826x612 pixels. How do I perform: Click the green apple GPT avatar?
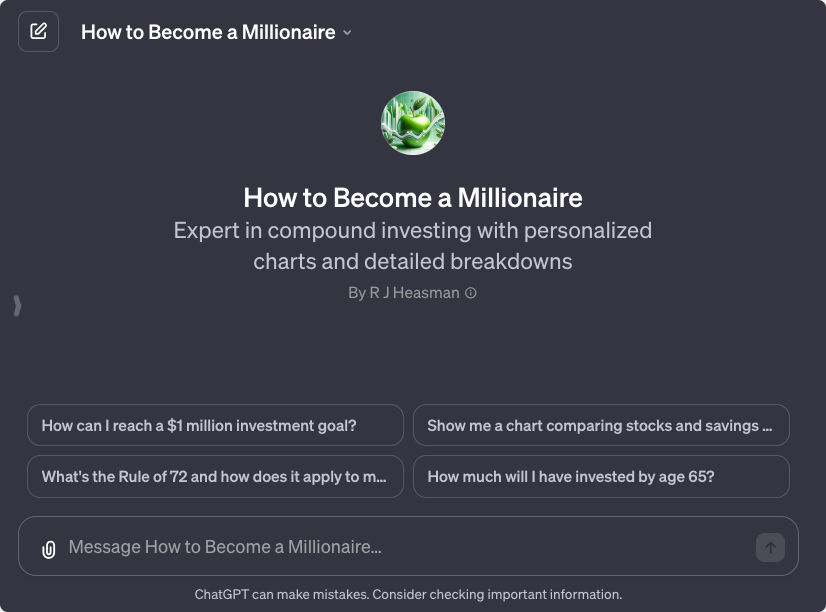[413, 123]
